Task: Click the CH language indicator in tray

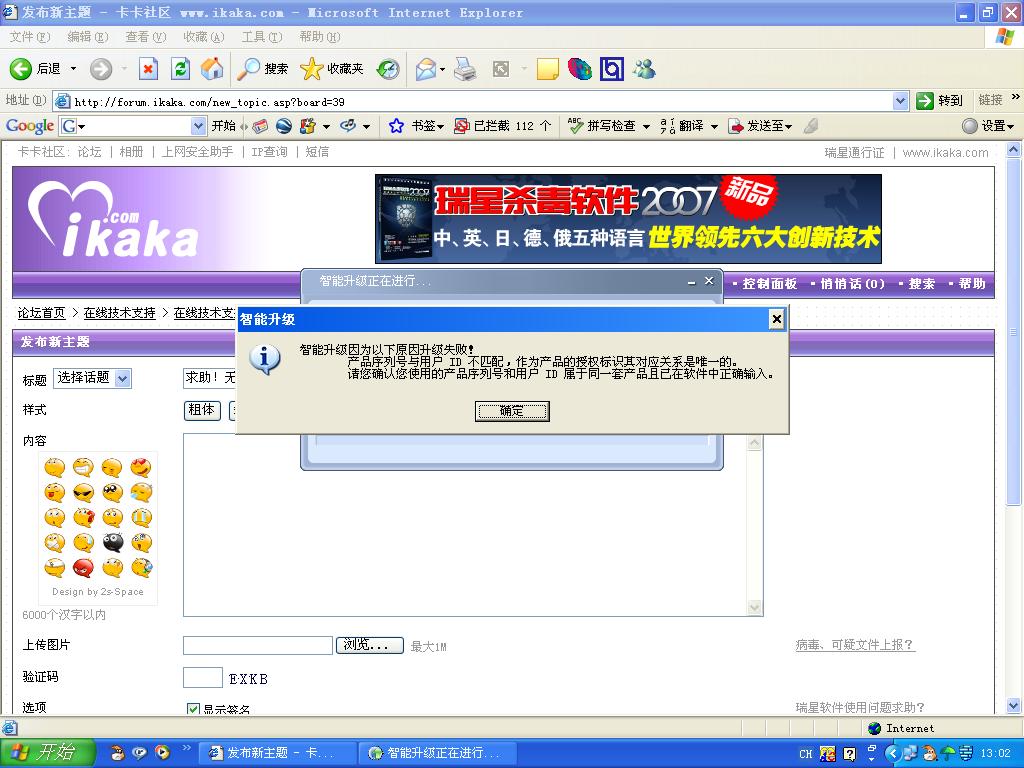Action: [805, 754]
